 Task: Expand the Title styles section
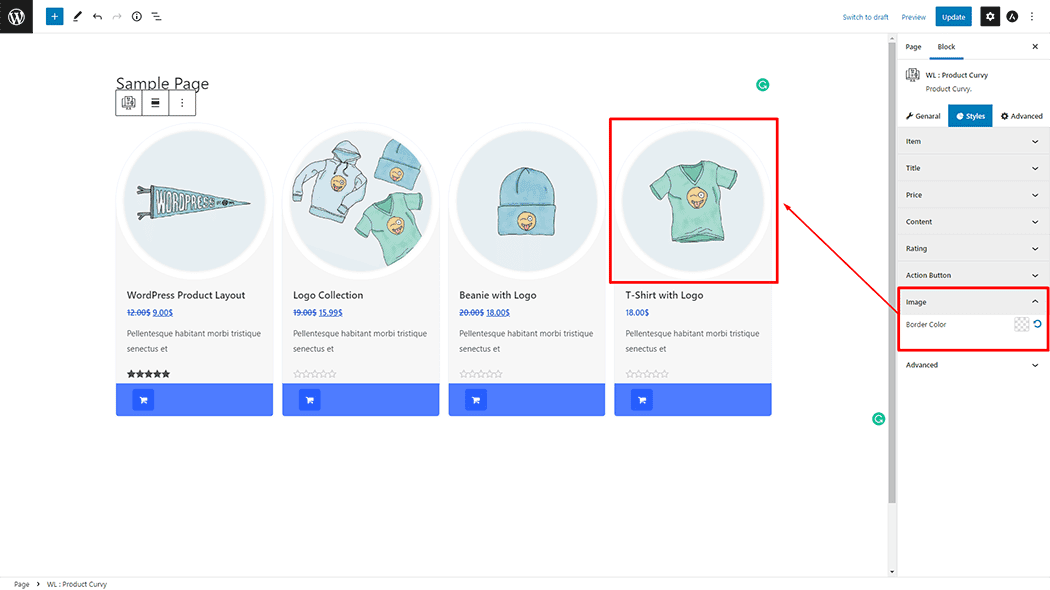pos(972,168)
